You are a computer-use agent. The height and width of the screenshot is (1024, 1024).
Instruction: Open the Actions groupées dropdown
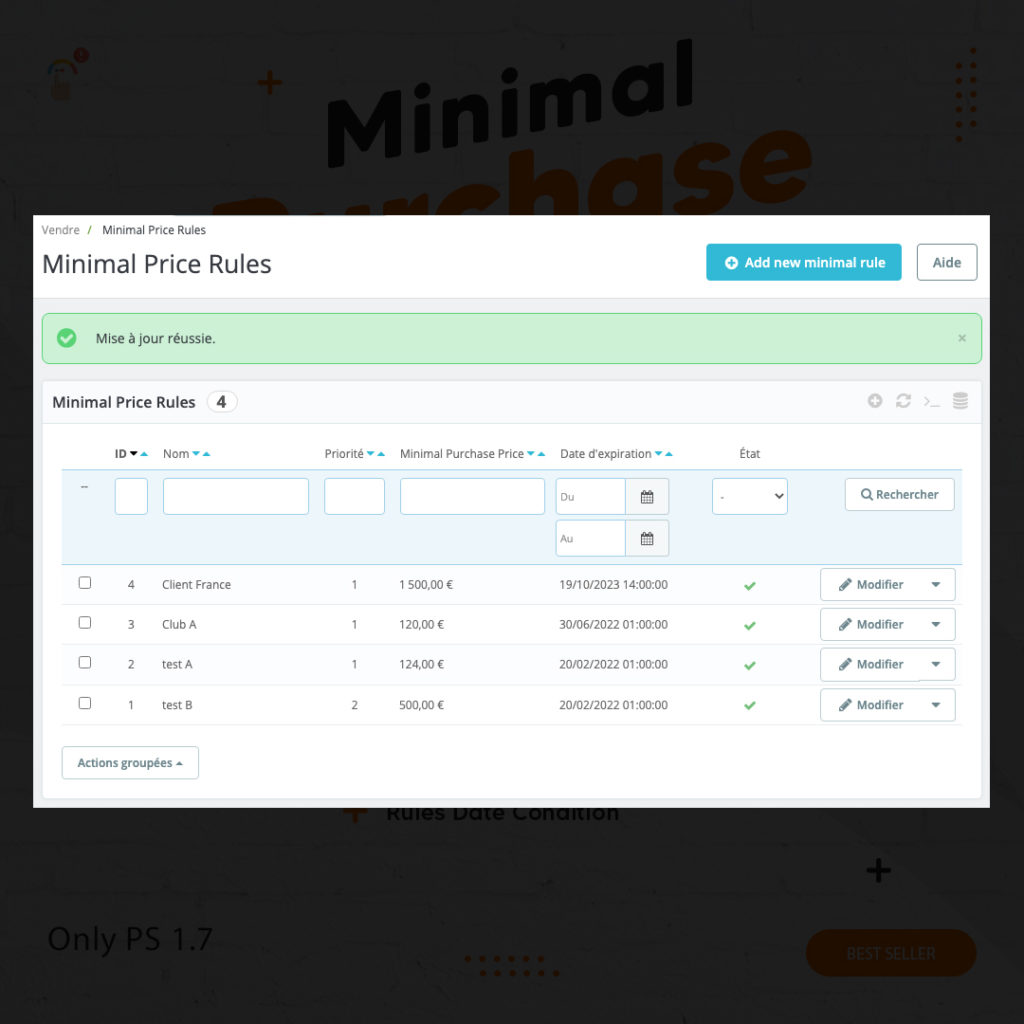pyautogui.click(x=130, y=762)
